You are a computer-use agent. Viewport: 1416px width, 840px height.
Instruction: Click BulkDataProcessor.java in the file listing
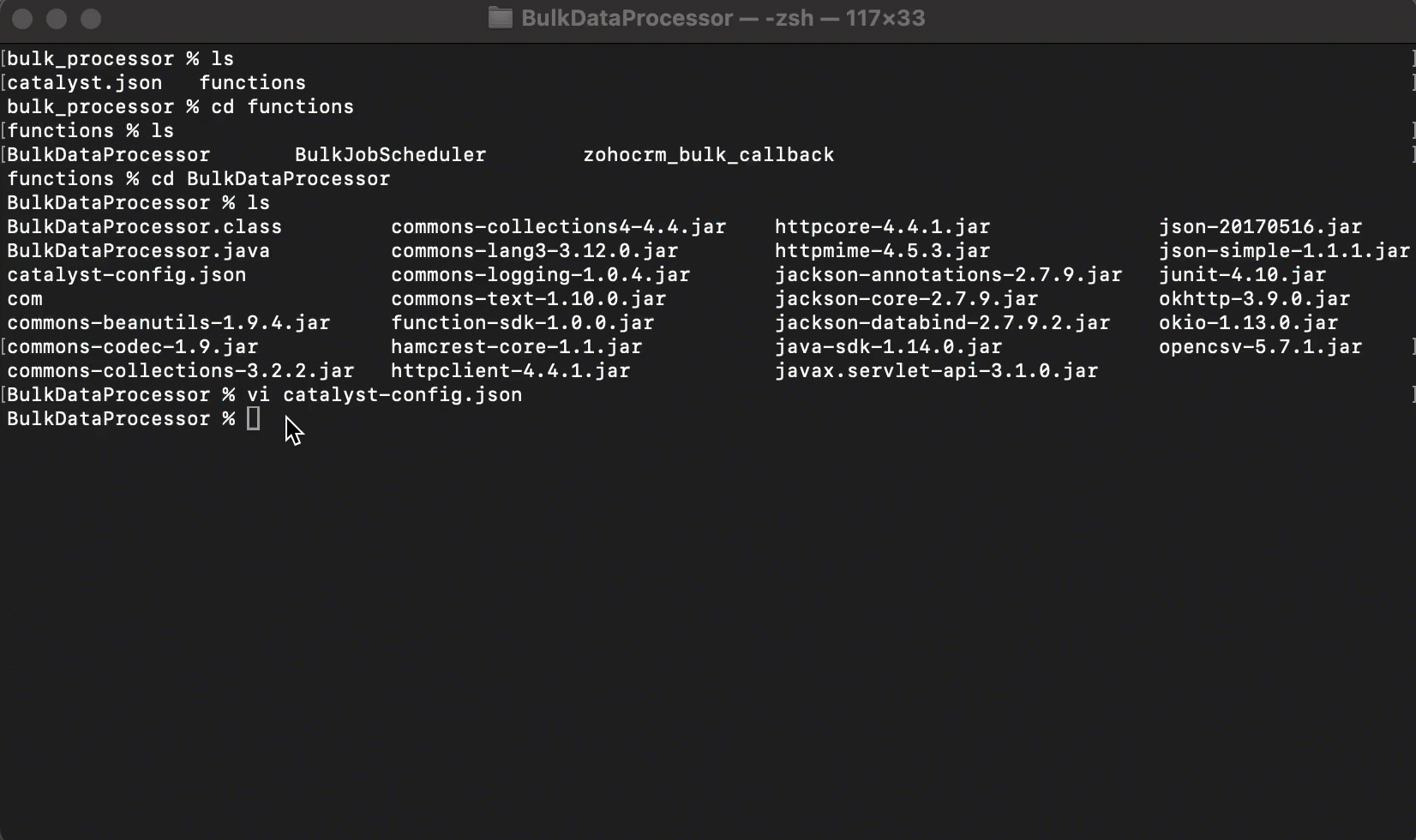tap(138, 251)
